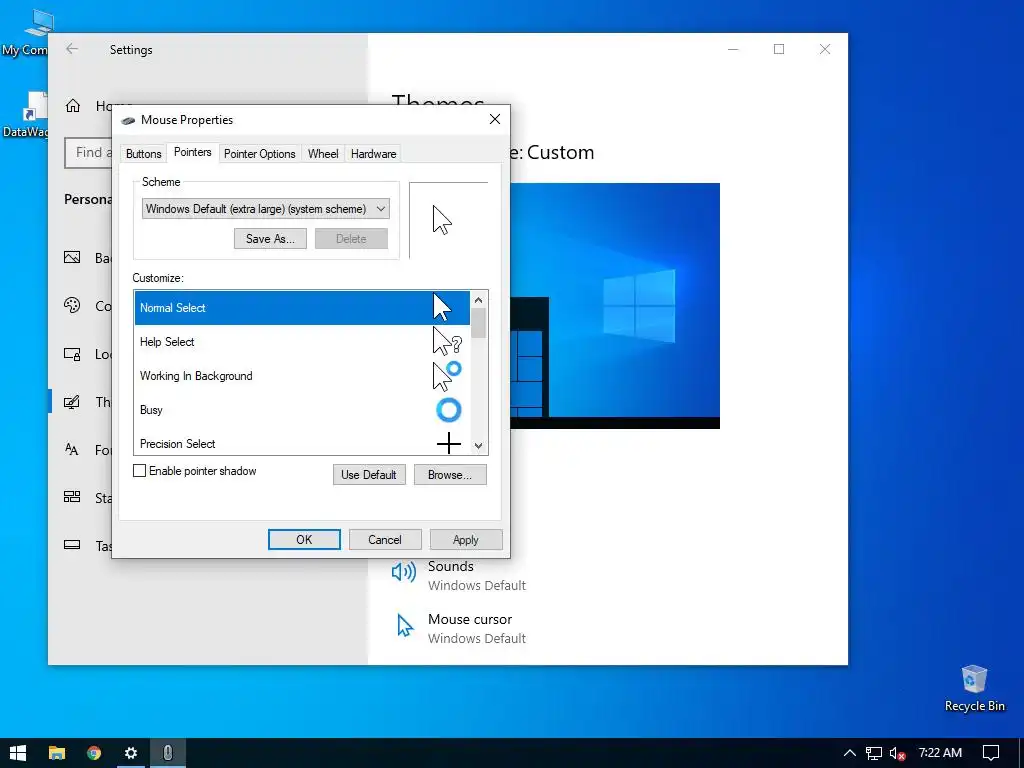The height and width of the screenshot is (768, 1024).
Task: Select the Help Select pointer row
Action: 302,342
